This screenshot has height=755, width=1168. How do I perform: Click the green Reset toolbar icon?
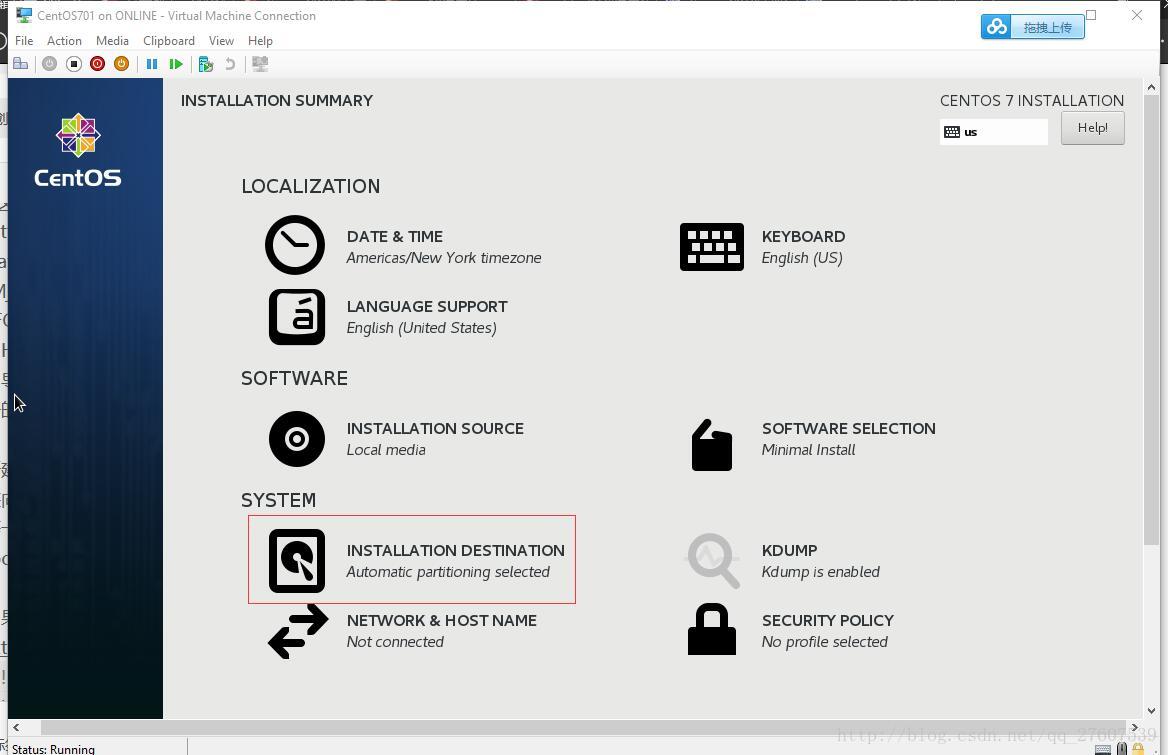tap(176, 64)
